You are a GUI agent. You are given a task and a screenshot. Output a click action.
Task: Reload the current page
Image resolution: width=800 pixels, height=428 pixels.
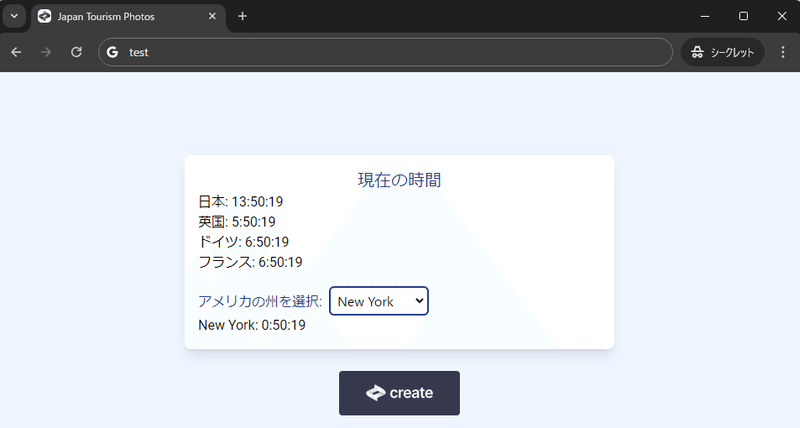click(76, 52)
